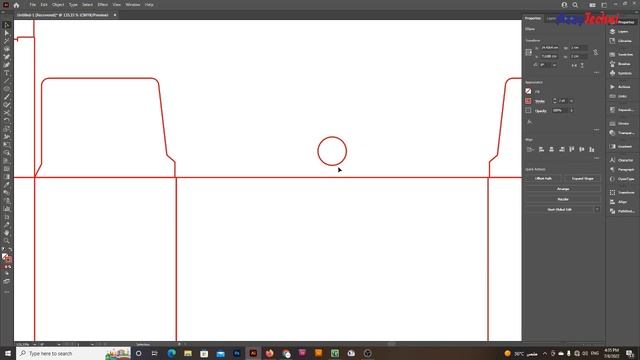Image resolution: width=640 pixels, height=360 pixels.
Task: Open the Help menu
Action: [x=149, y=4]
